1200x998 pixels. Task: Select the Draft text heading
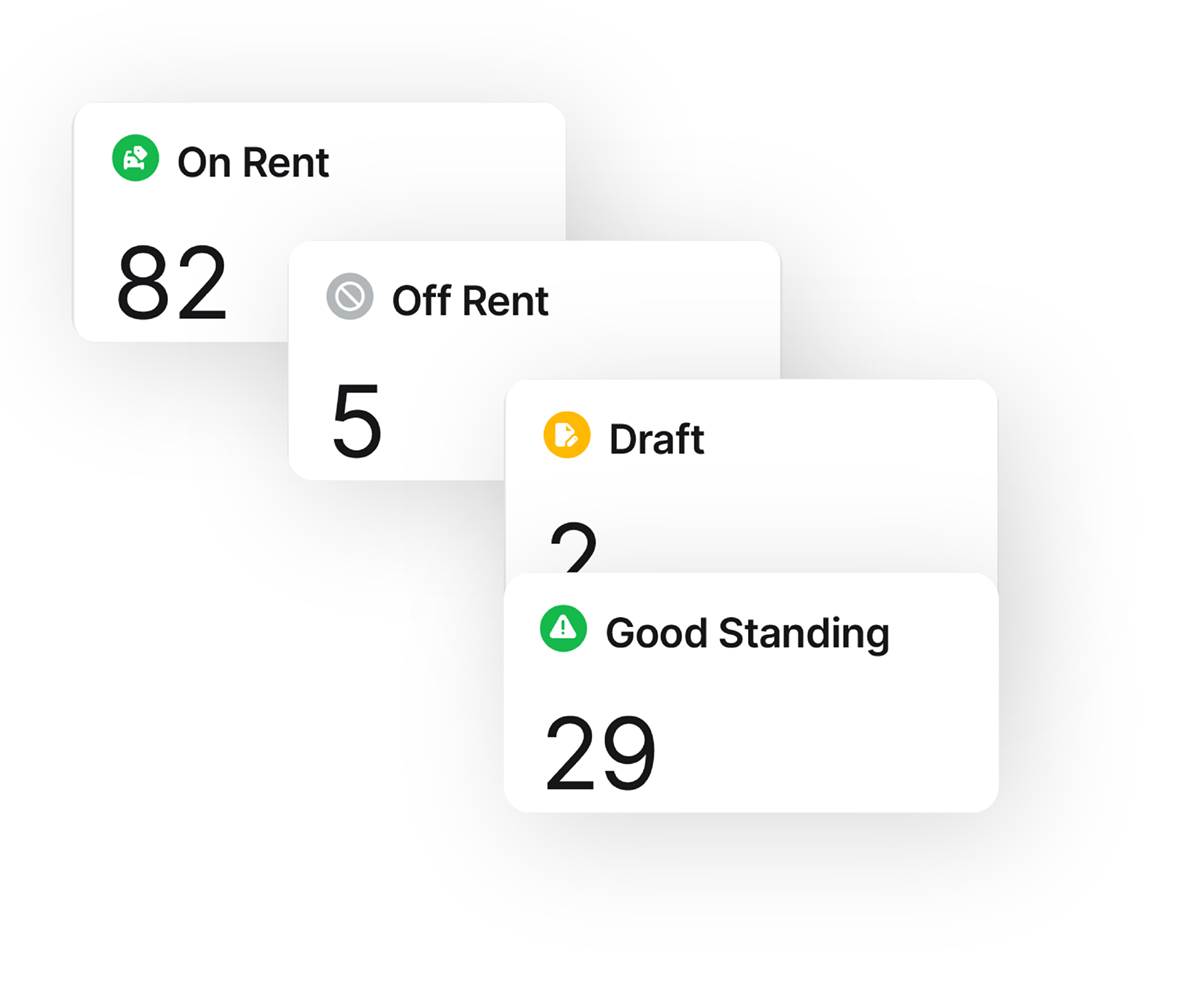tap(657, 438)
